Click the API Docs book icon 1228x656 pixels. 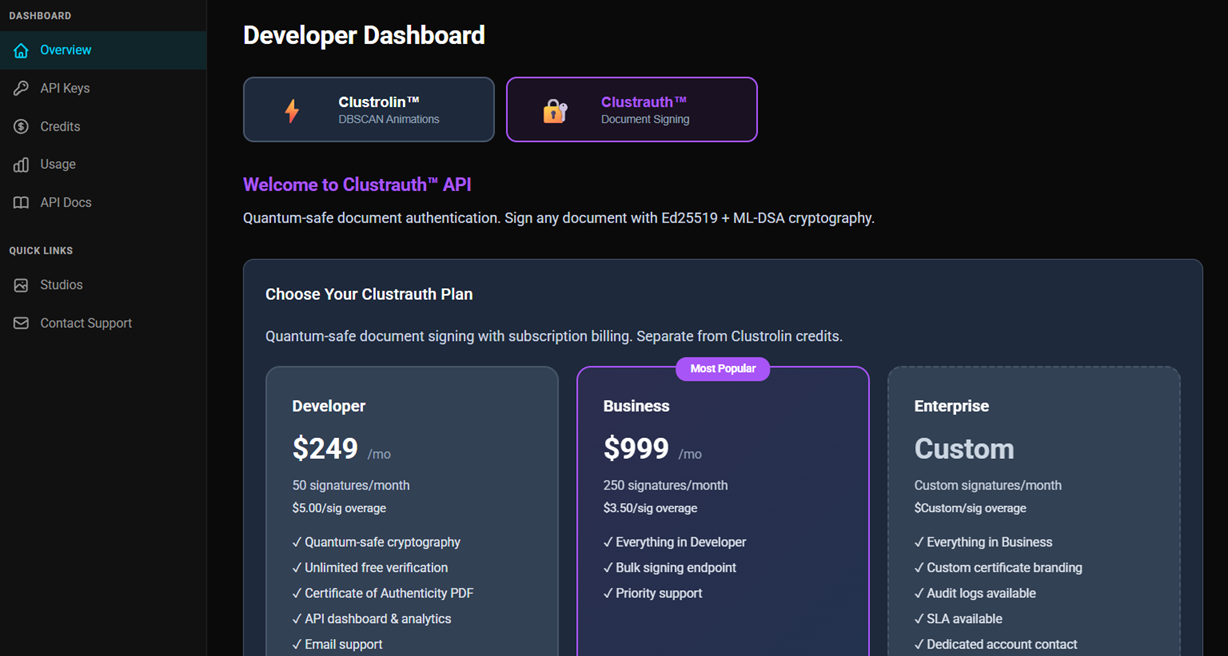click(21, 202)
